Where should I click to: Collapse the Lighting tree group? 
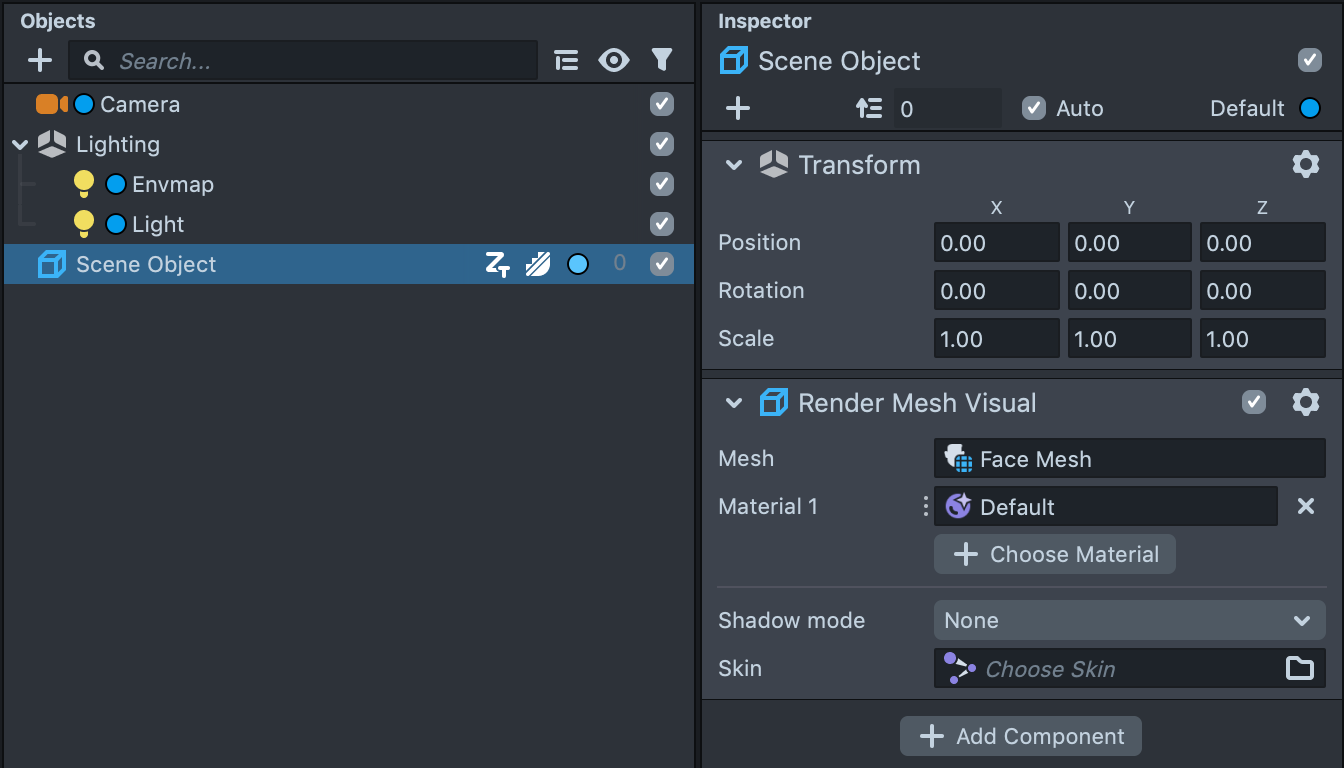(20, 145)
